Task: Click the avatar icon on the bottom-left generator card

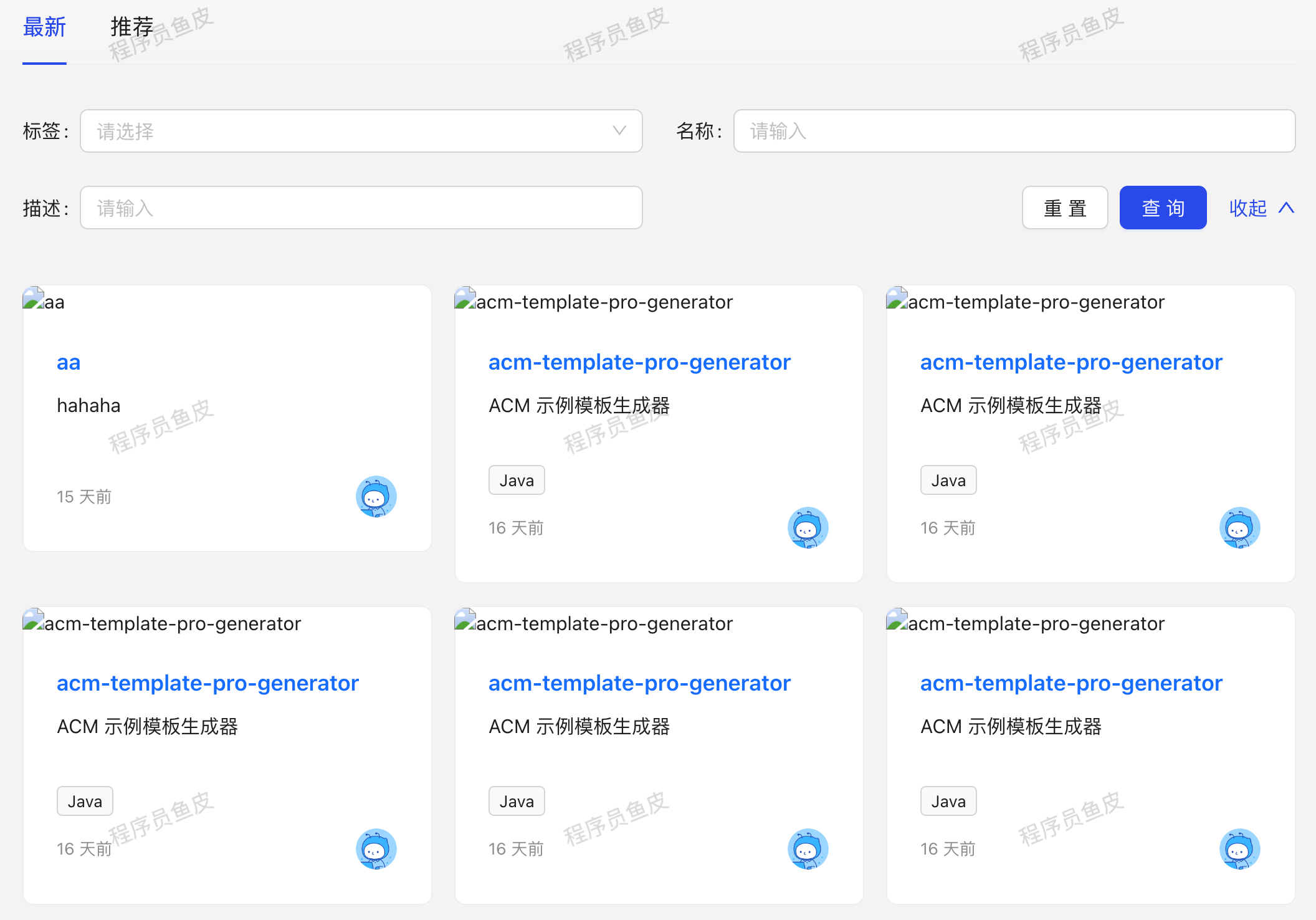Action: coord(376,848)
